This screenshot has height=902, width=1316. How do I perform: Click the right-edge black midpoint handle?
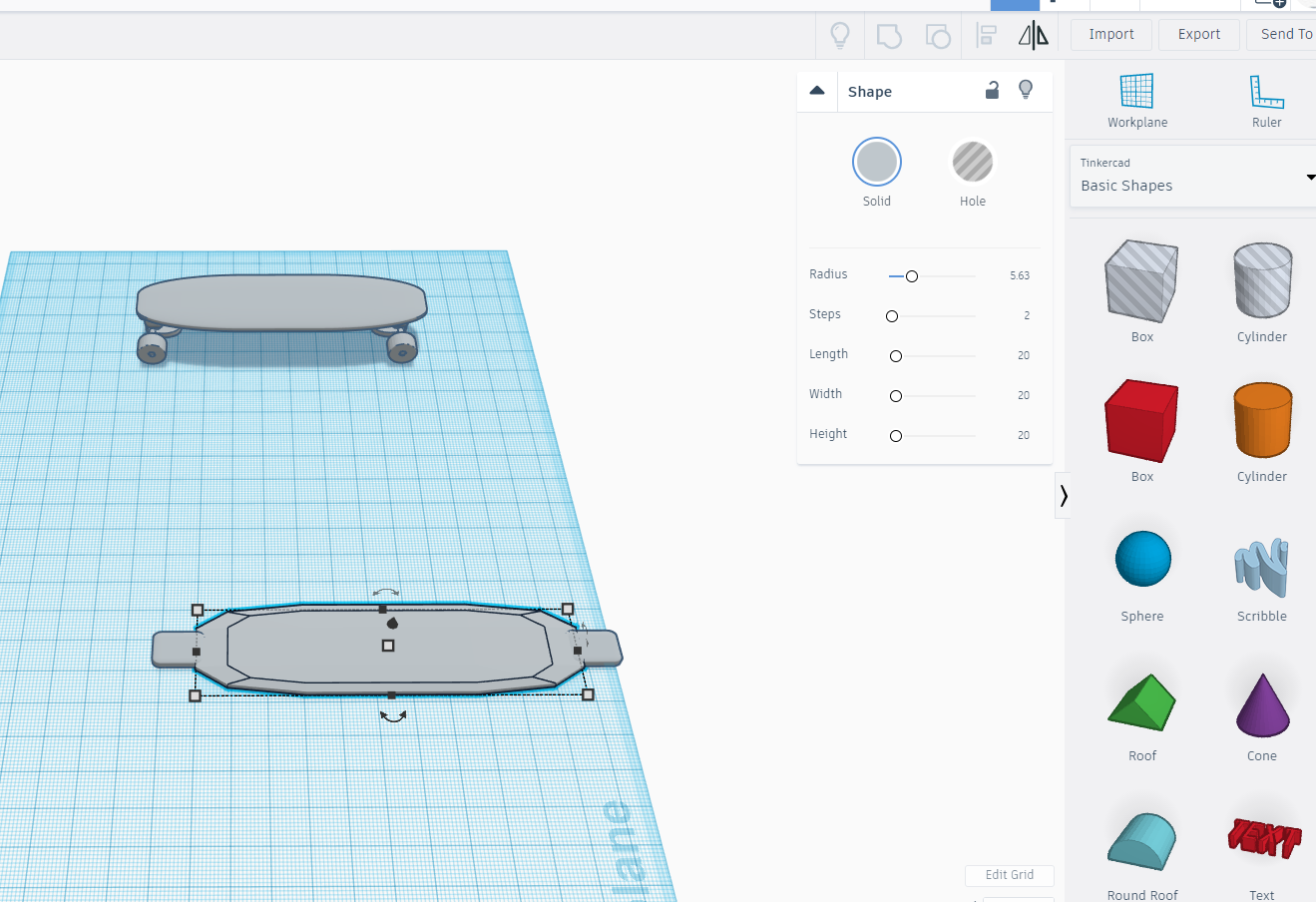click(578, 651)
